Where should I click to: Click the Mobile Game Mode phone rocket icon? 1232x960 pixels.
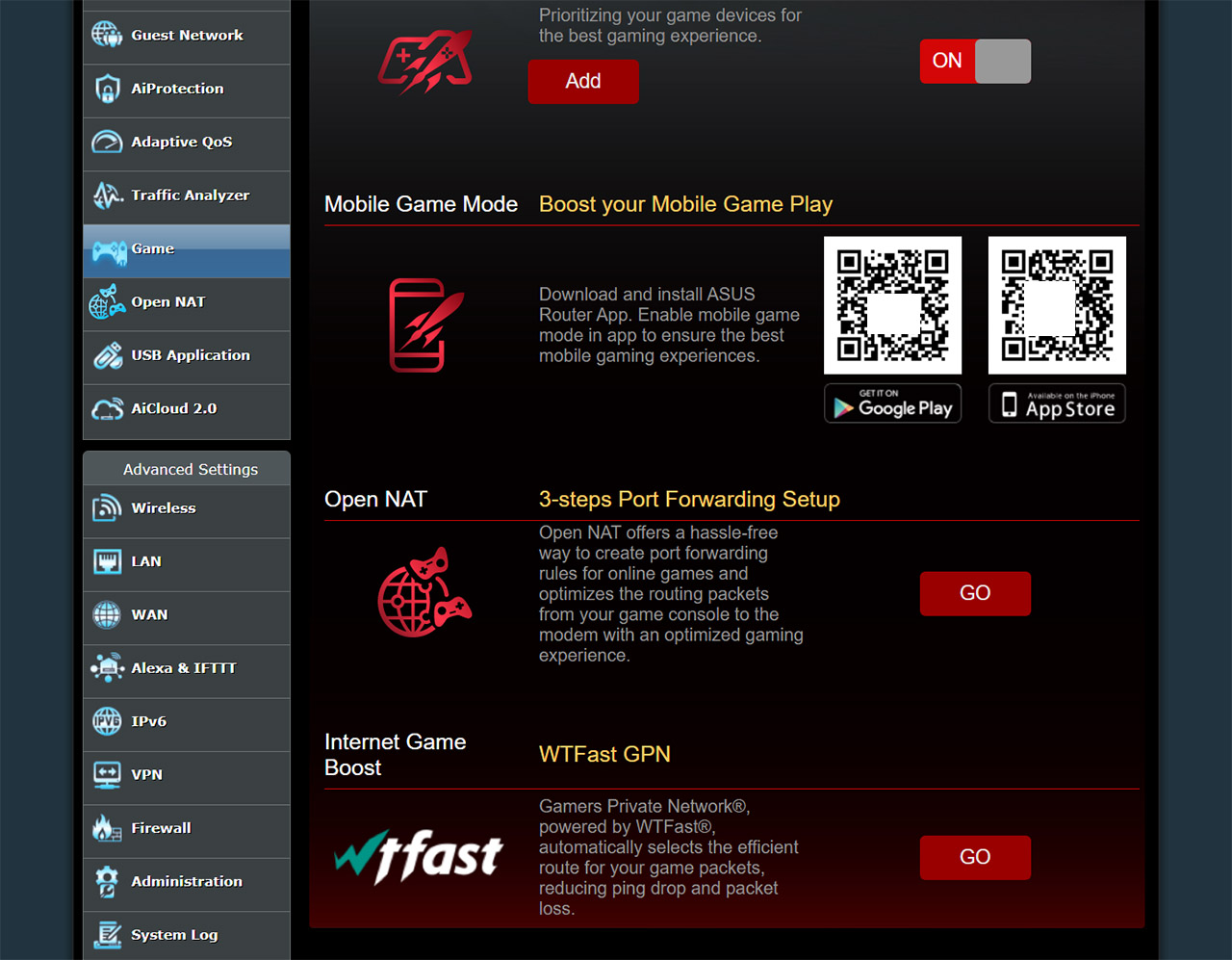[425, 325]
